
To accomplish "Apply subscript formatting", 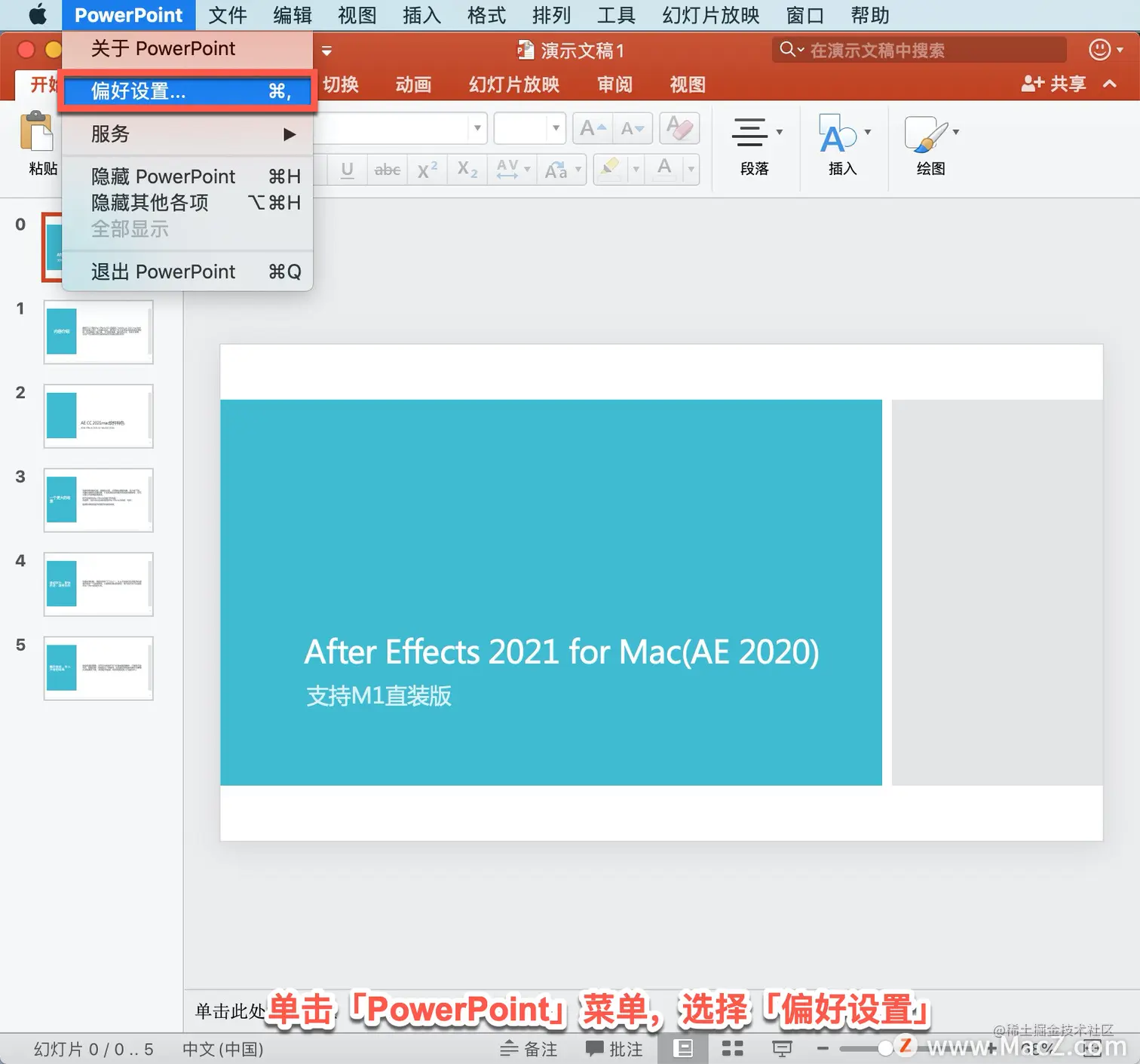I will click(x=467, y=170).
